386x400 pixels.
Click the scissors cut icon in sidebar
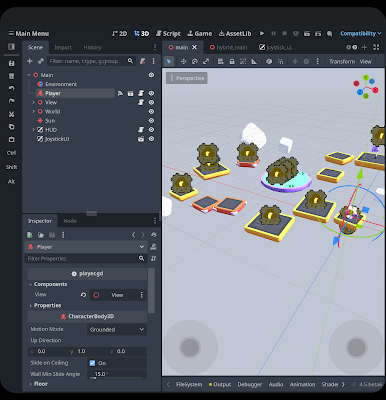11,114
